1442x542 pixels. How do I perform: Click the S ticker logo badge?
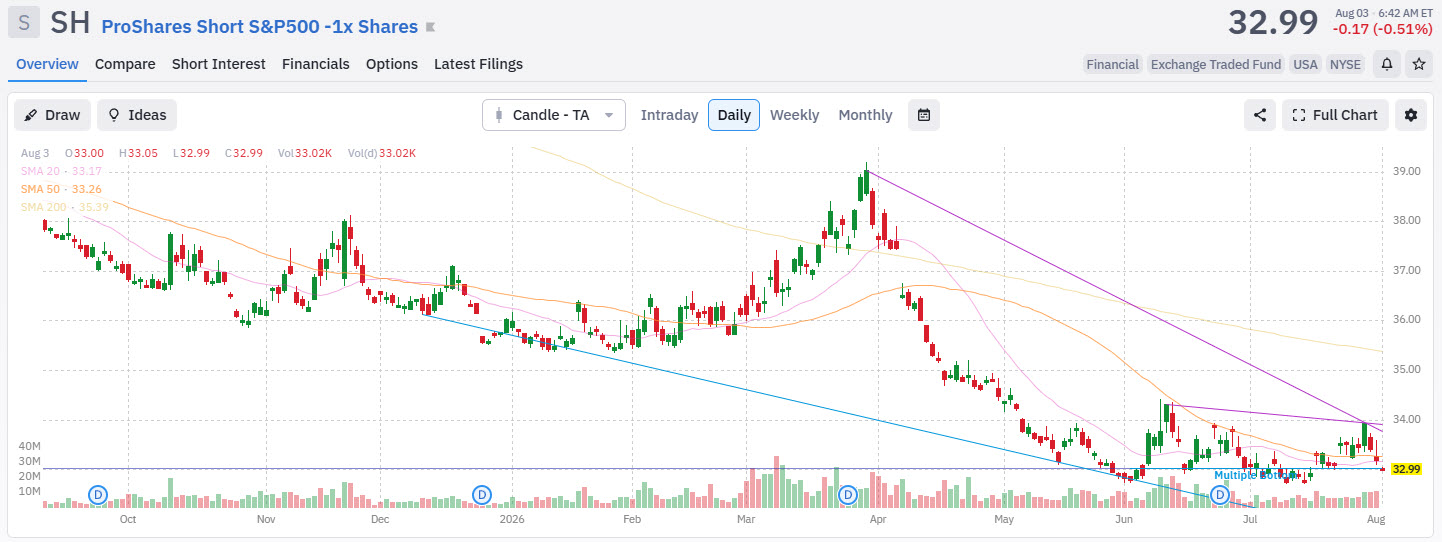pyautogui.click(x=24, y=22)
